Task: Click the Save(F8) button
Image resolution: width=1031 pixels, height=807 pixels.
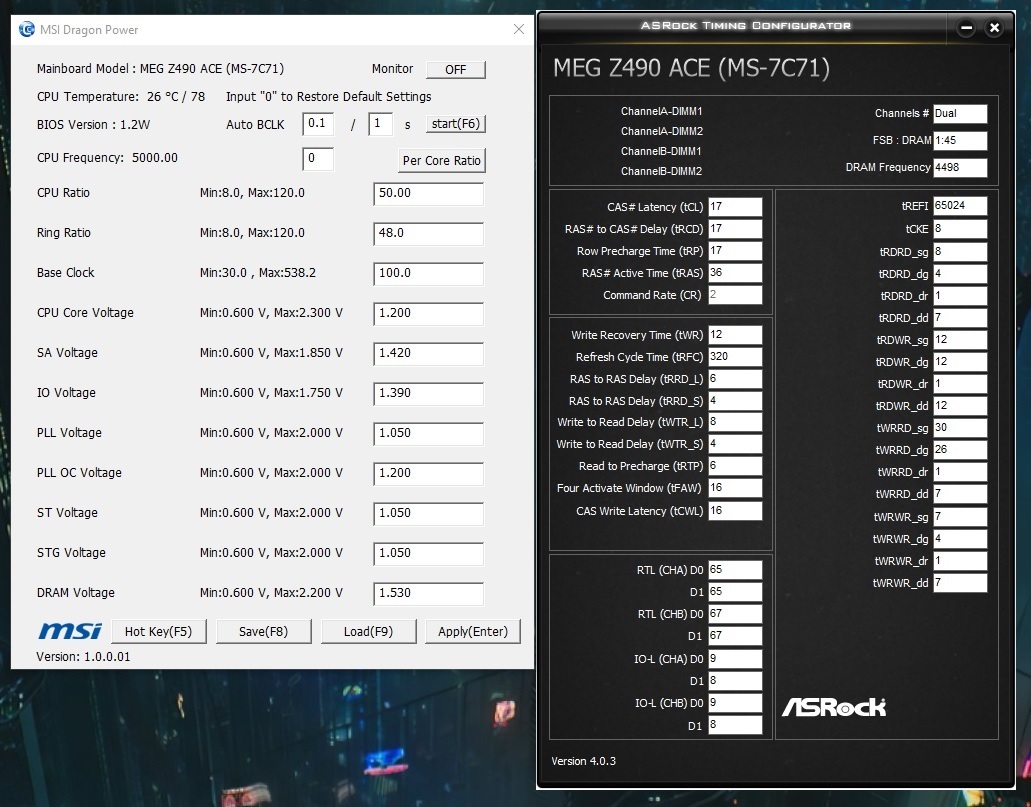Action: click(x=263, y=631)
